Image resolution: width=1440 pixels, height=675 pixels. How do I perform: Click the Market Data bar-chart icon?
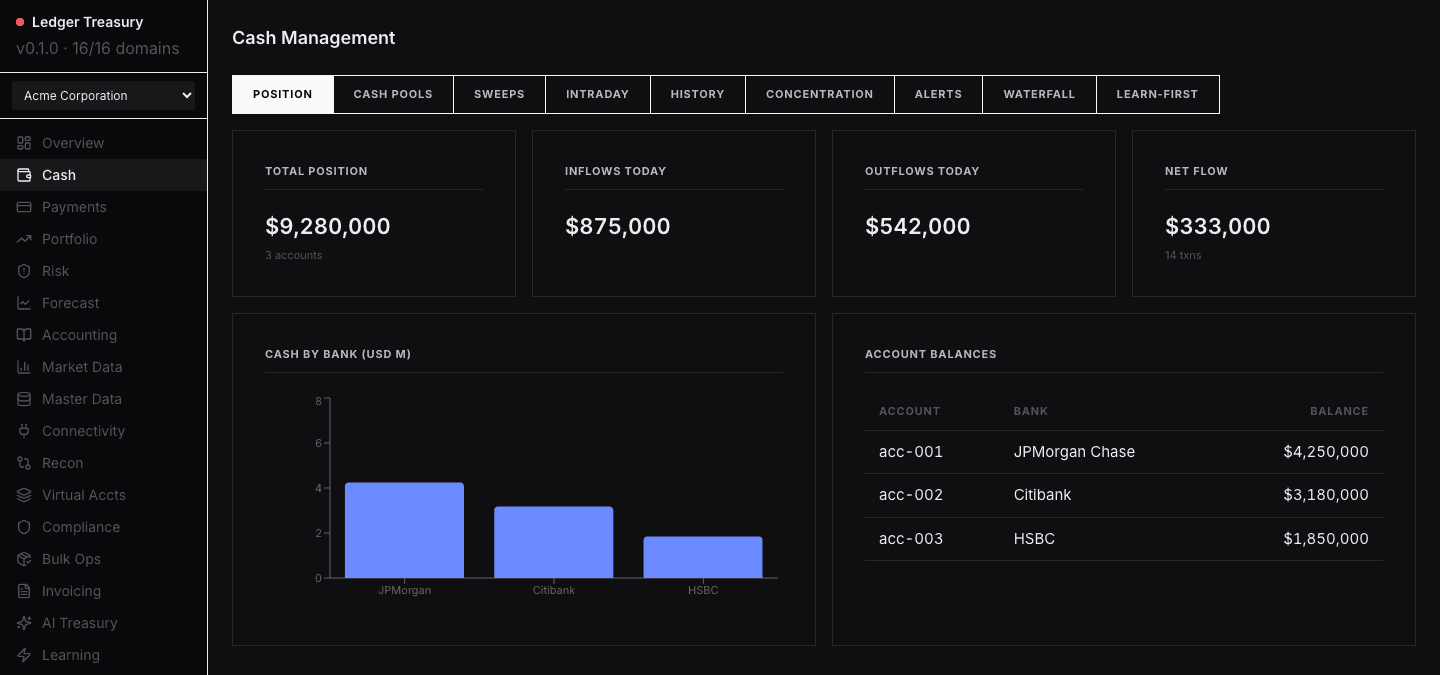(x=24, y=367)
